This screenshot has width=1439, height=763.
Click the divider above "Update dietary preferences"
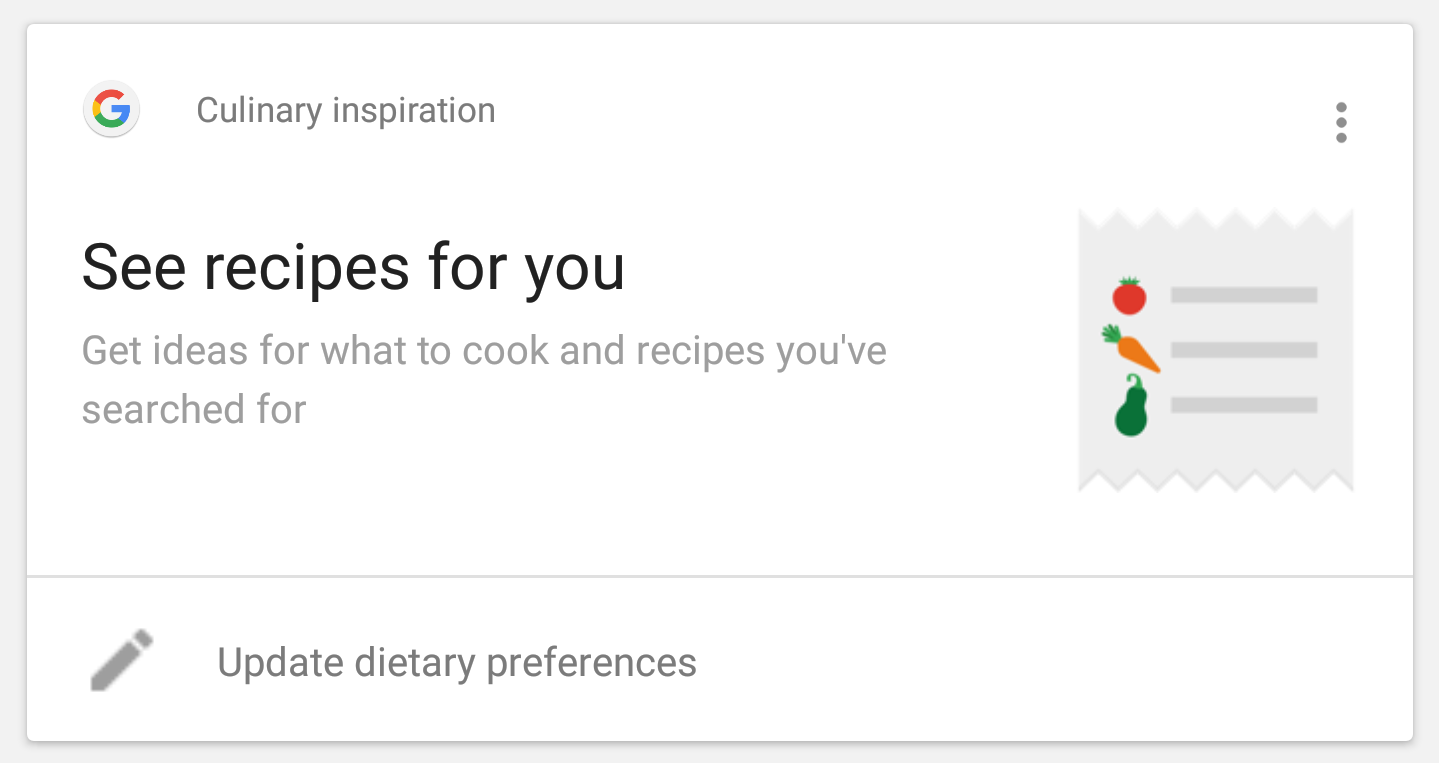click(720, 576)
